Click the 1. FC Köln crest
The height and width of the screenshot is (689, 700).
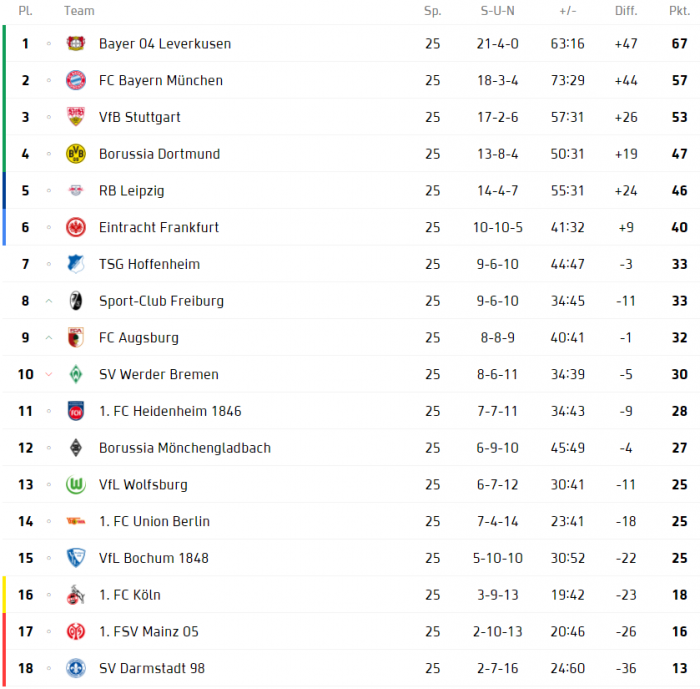tap(76, 595)
